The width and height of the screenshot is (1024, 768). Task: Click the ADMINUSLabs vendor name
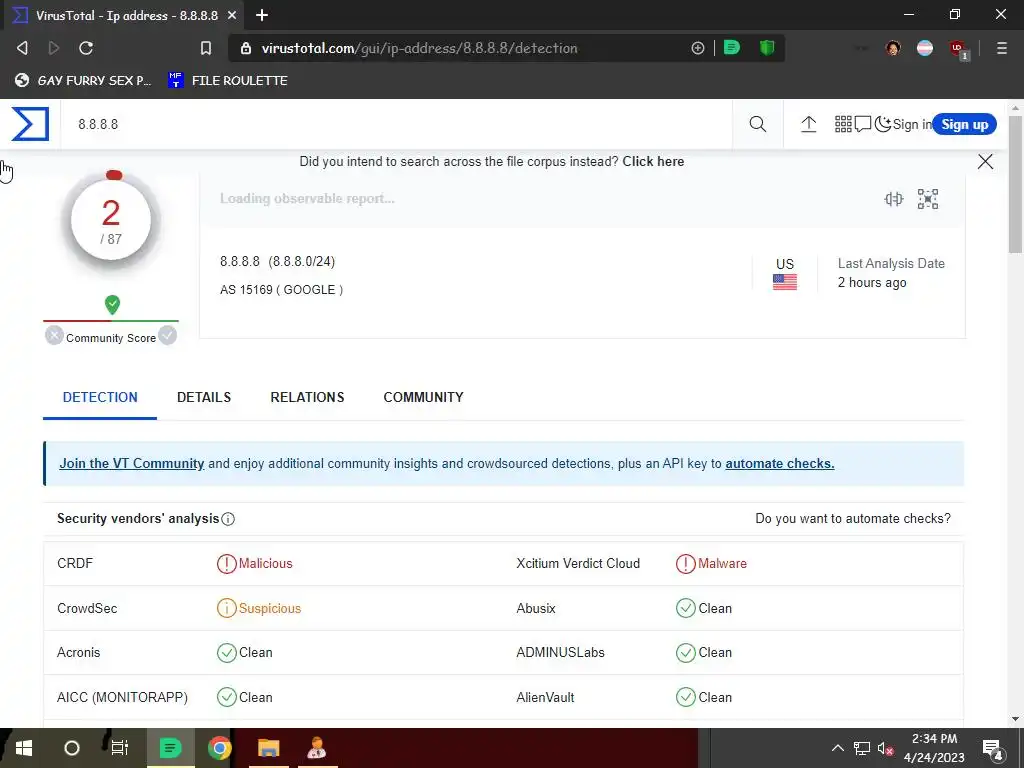click(x=560, y=652)
